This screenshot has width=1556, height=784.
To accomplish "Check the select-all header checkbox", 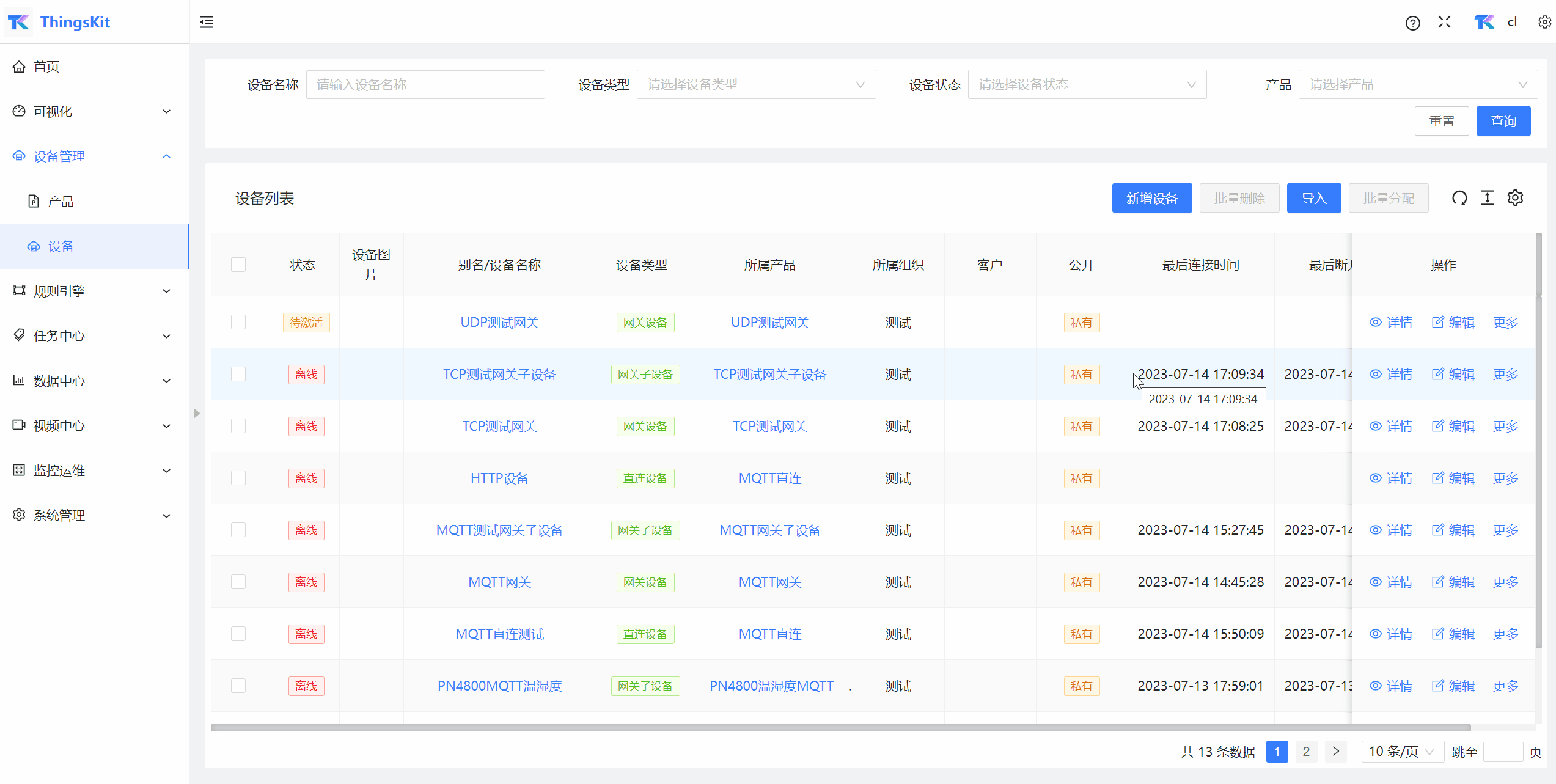I will click(x=238, y=265).
